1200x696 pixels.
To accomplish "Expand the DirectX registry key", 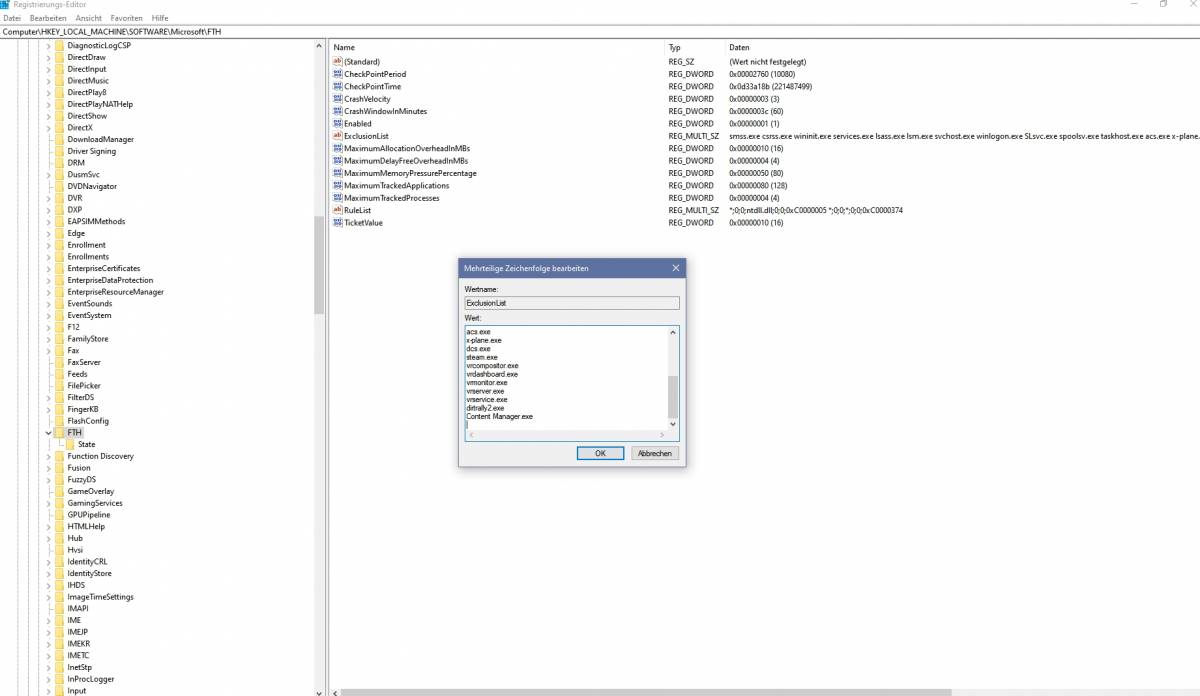I will click(x=48, y=128).
